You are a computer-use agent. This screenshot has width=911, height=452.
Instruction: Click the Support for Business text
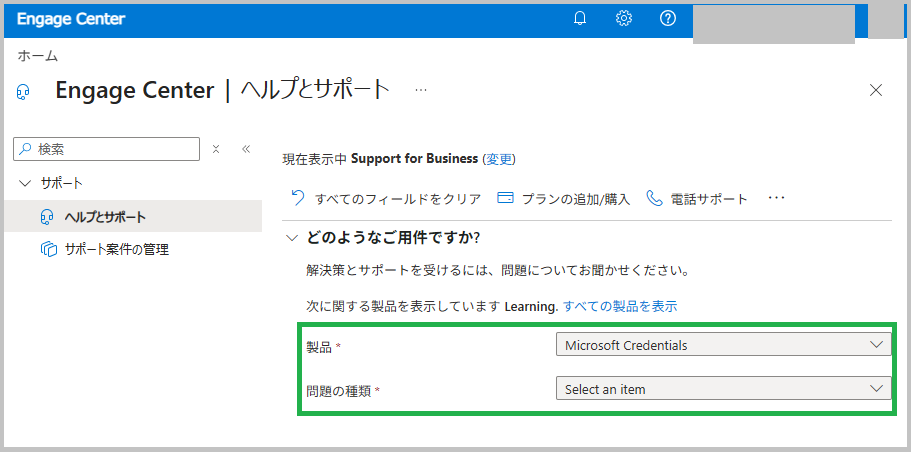click(415, 159)
